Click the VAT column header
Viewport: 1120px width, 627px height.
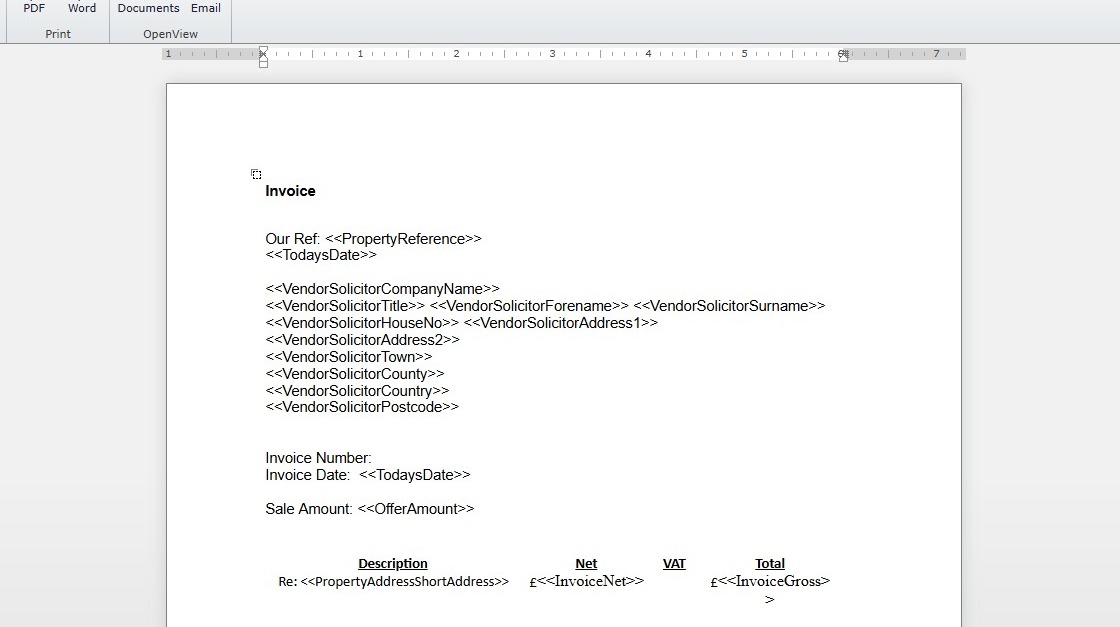674,563
